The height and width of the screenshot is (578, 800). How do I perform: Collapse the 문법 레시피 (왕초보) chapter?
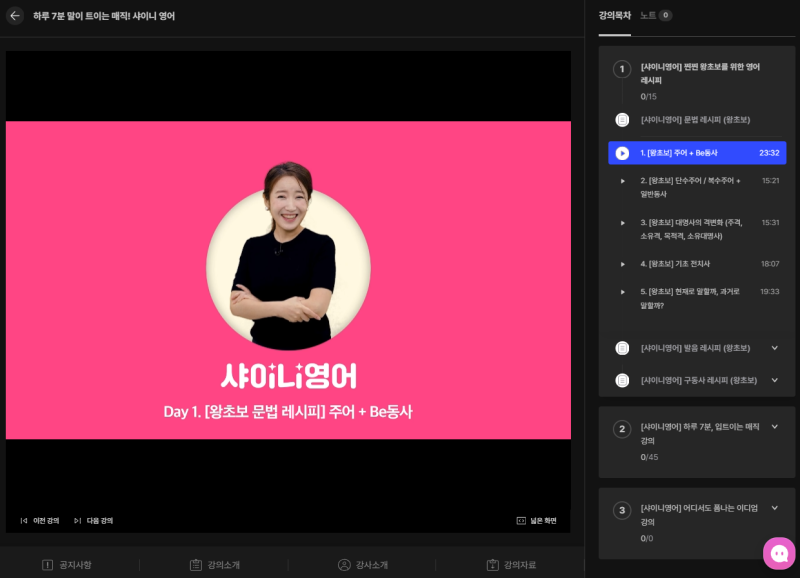point(696,120)
